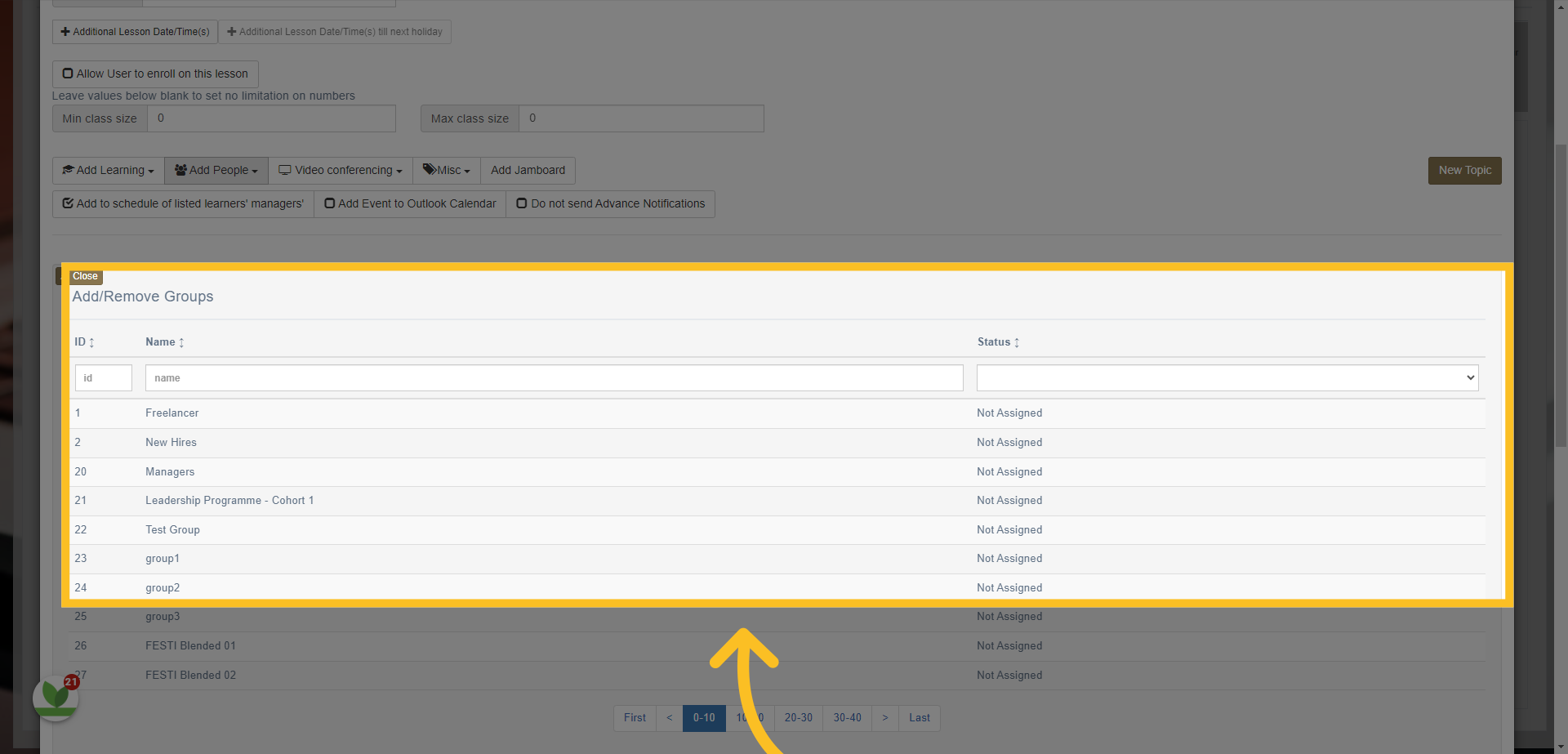This screenshot has width=1568, height=754.
Task: Open the Status filter dropdown
Action: [1227, 378]
